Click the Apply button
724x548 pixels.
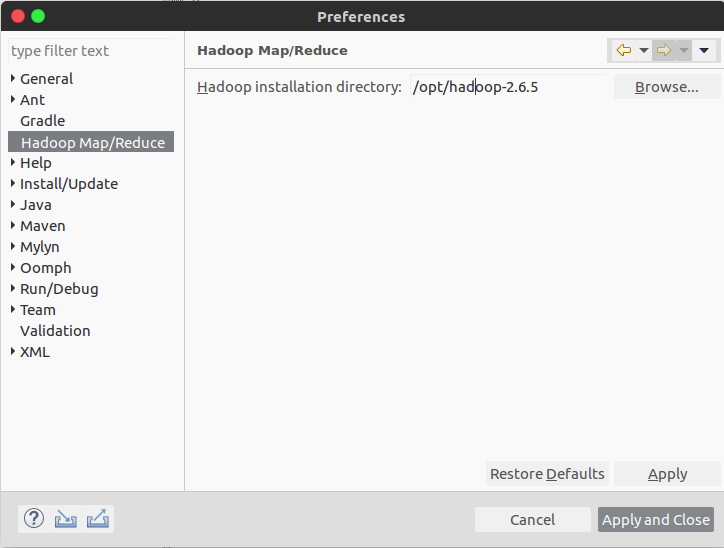click(x=667, y=474)
